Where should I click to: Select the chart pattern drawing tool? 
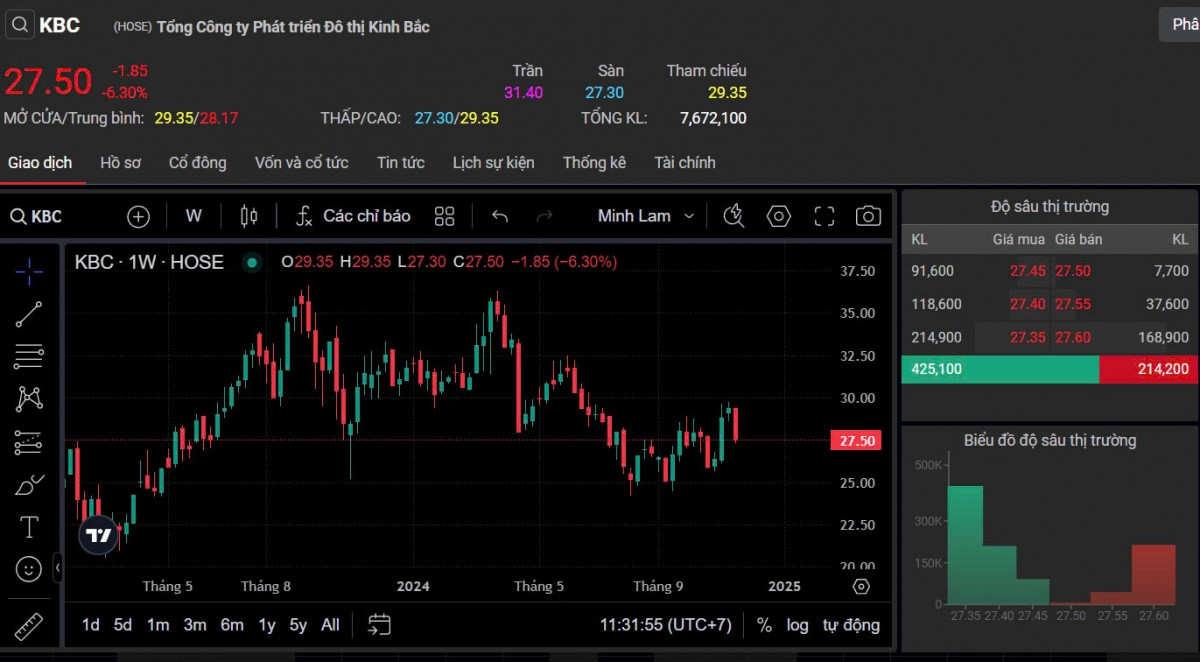click(29, 399)
